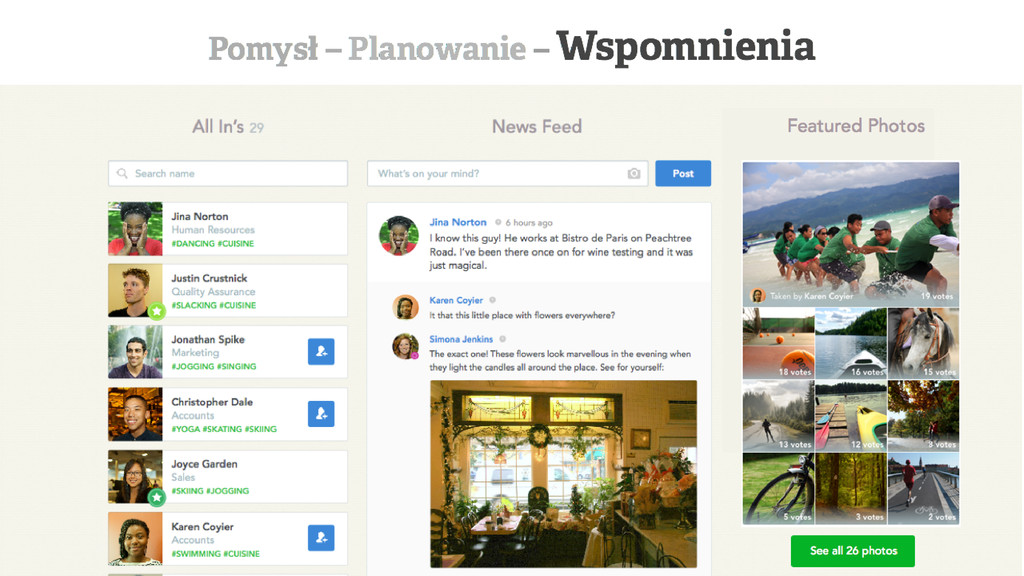
Task: Click the 'See all 26 photos' button
Action: 853,551
